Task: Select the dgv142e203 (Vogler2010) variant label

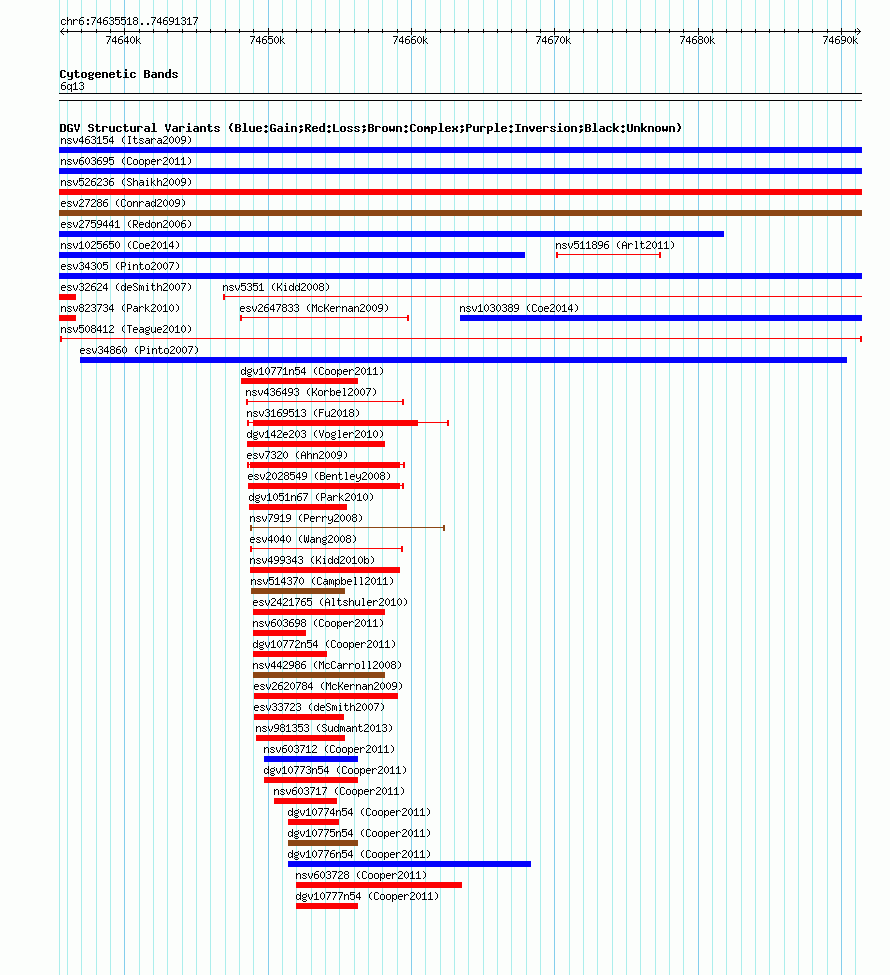Action: tap(315, 435)
